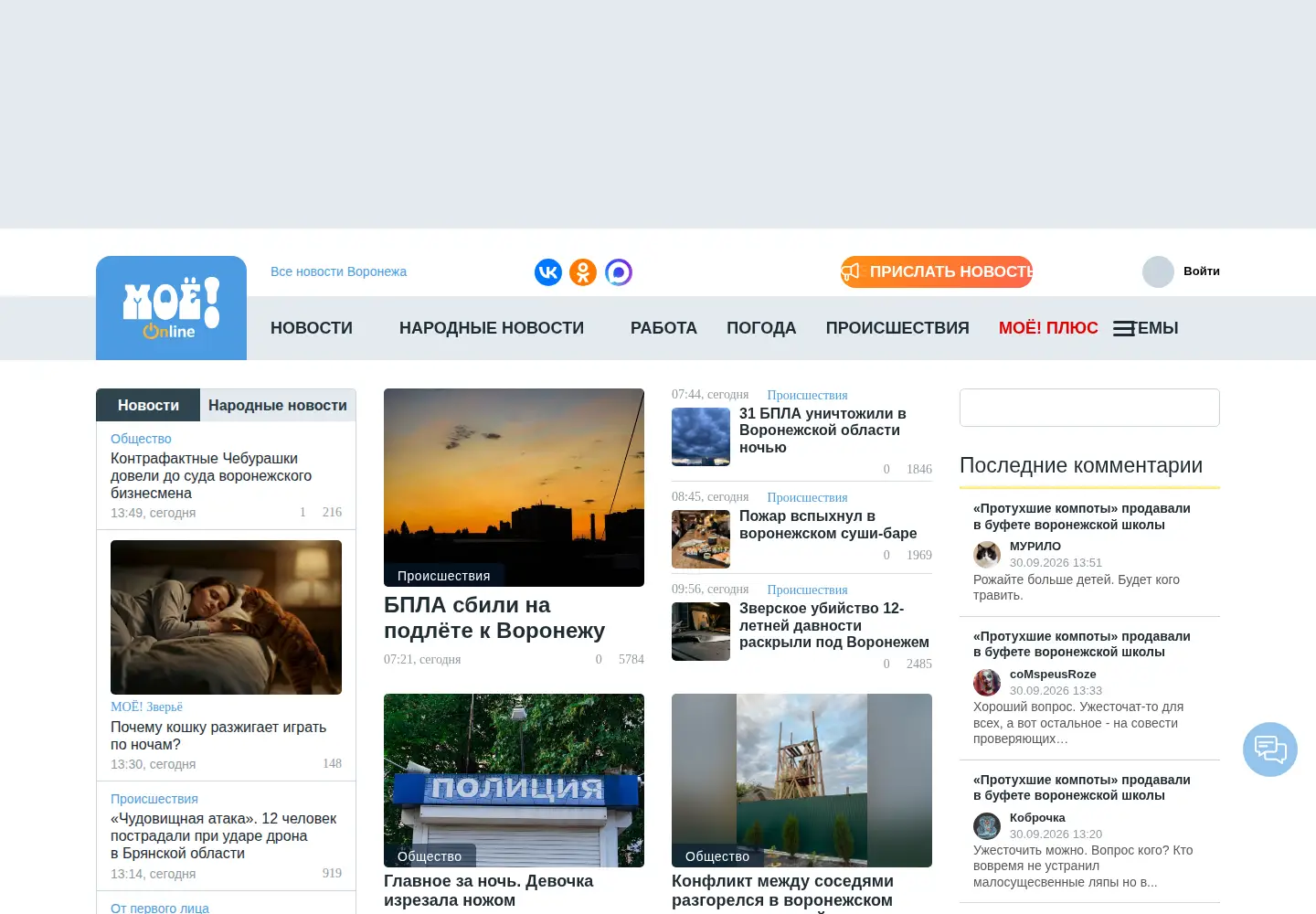Viewport: 1316px width, 914px height.
Task: Open article title above Кобрóчка comment
Action: pyautogui.click(x=1081, y=787)
